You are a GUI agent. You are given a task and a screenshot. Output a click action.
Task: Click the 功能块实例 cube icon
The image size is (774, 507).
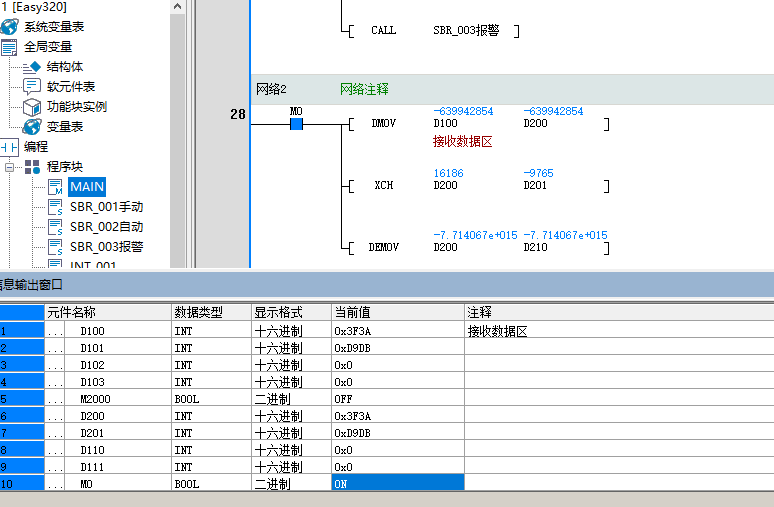[32, 107]
